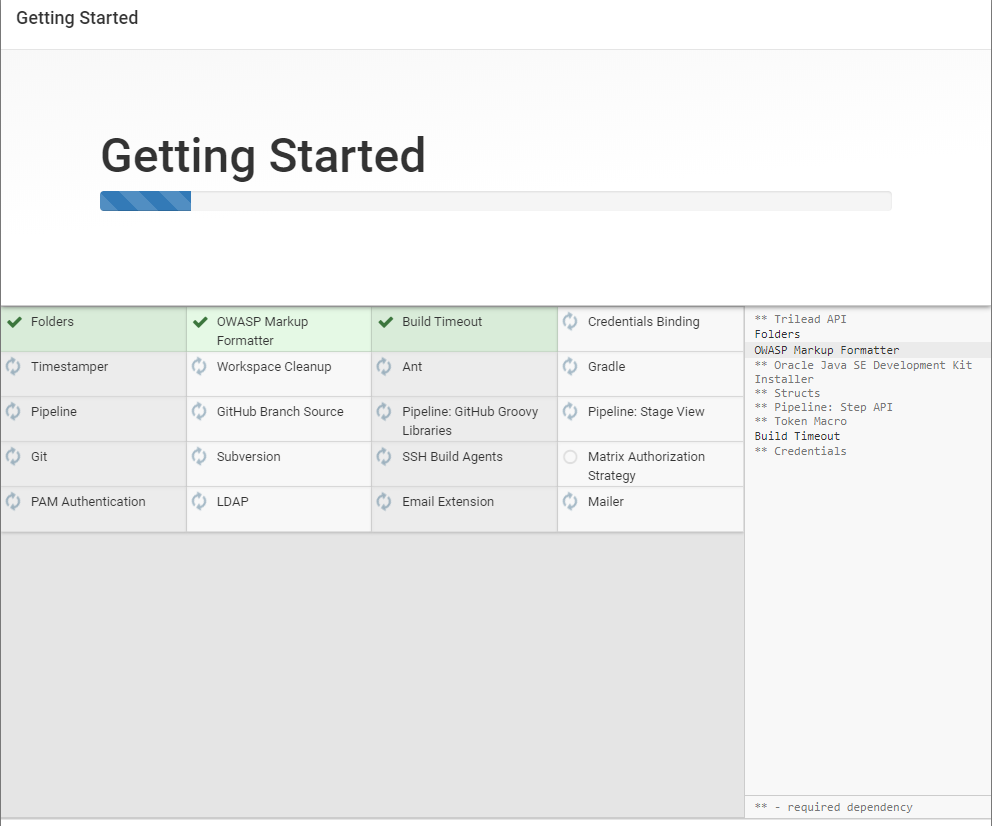This screenshot has width=992, height=826.
Task: Click '** Credentials' log entry
Action: point(800,452)
